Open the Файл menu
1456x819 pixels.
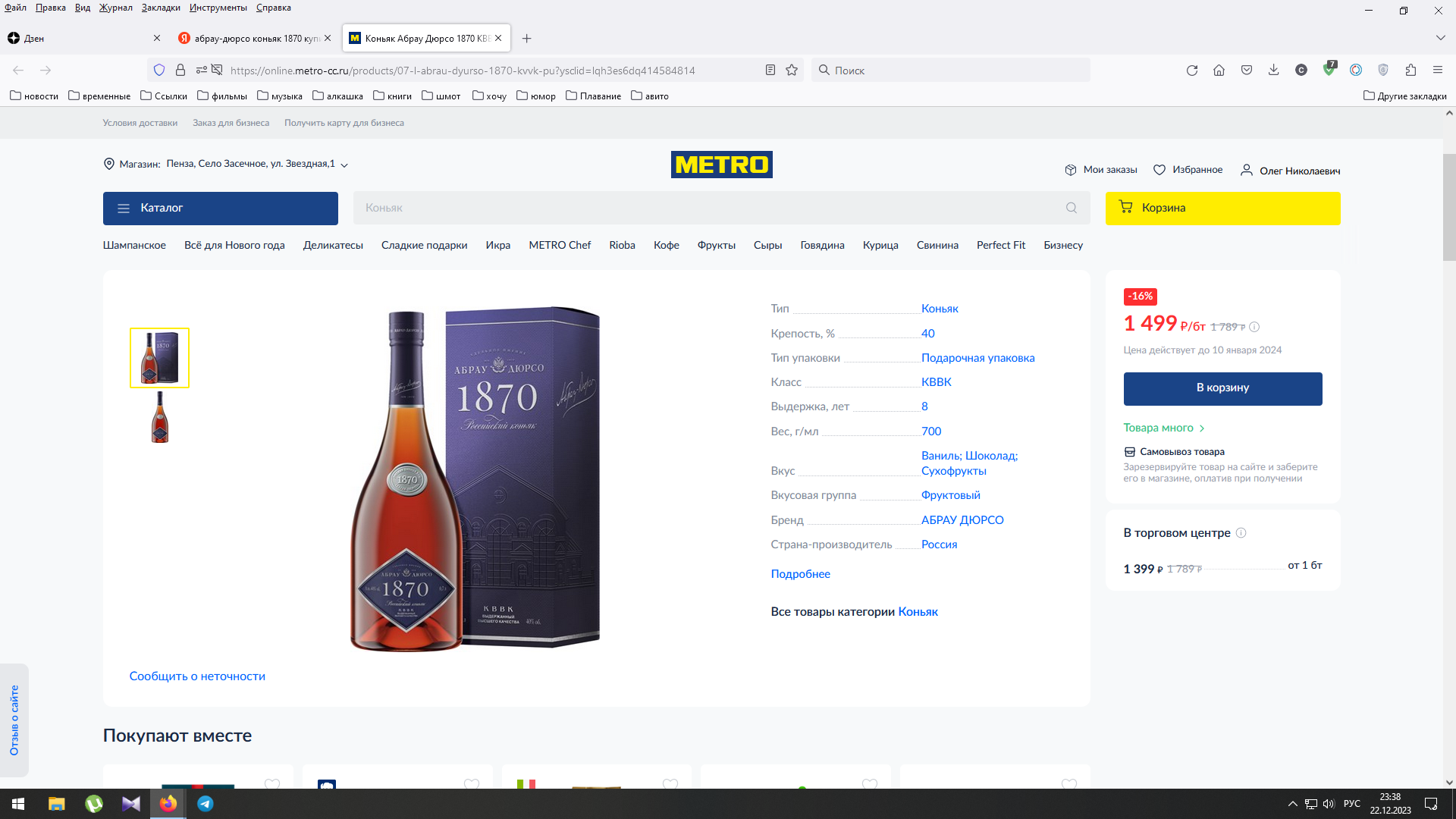point(15,8)
